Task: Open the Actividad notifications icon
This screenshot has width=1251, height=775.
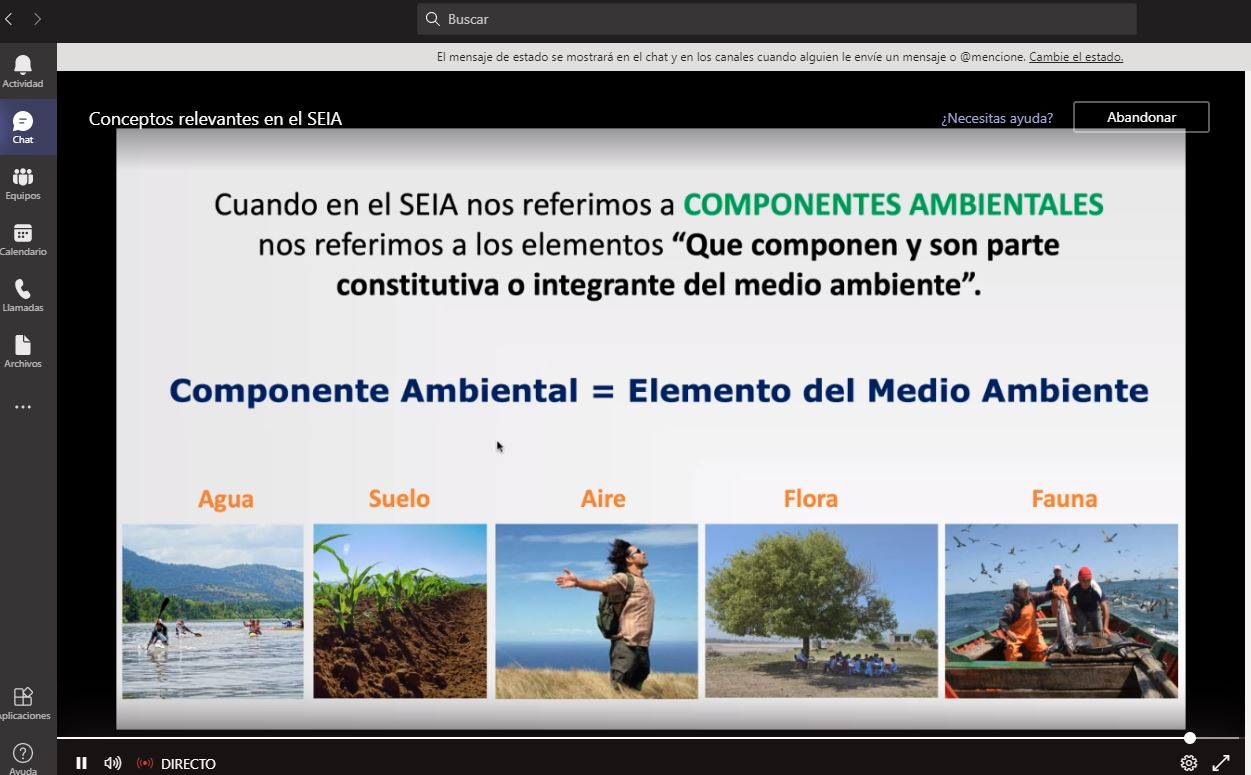Action: click(x=23, y=71)
